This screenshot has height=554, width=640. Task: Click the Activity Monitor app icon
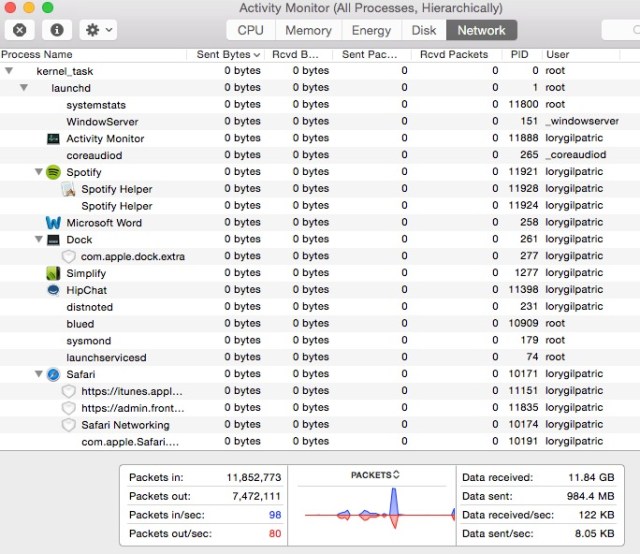pos(53,139)
